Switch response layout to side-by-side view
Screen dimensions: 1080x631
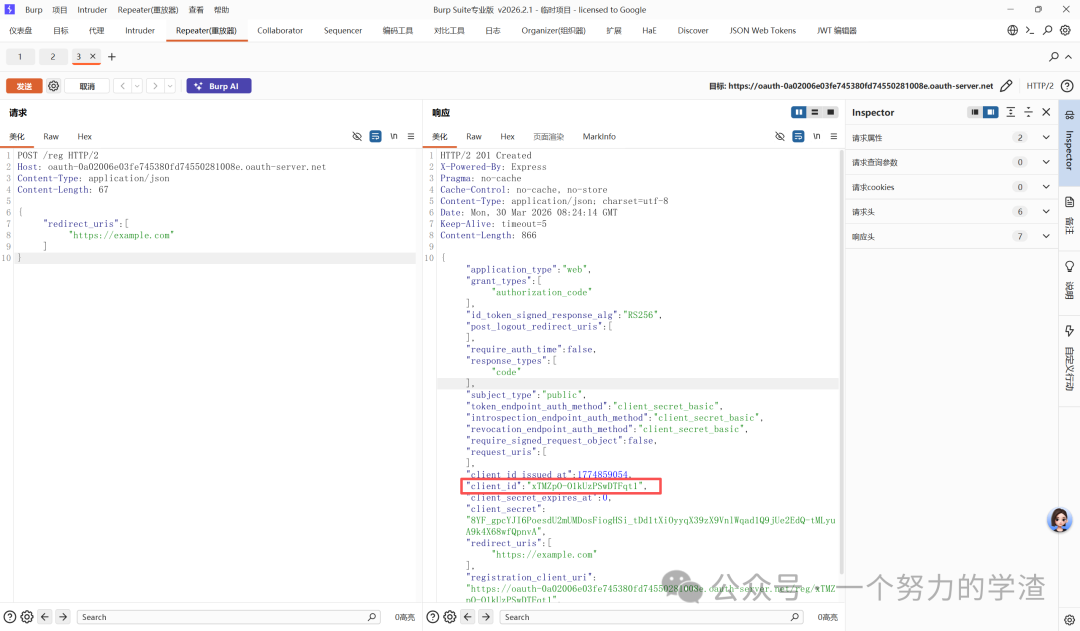click(x=799, y=112)
